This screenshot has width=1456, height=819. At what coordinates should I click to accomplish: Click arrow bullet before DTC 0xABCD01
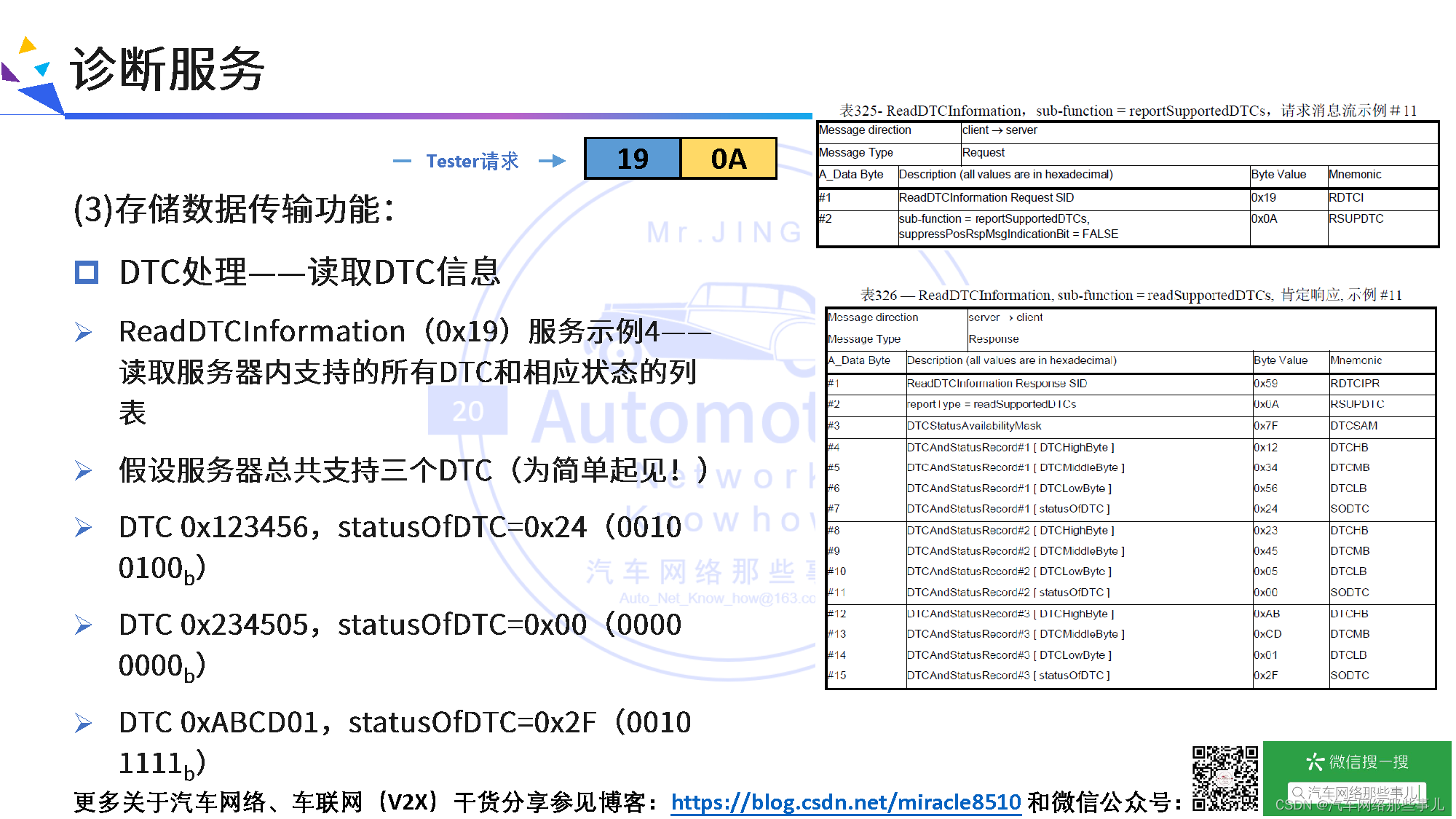coord(84,723)
